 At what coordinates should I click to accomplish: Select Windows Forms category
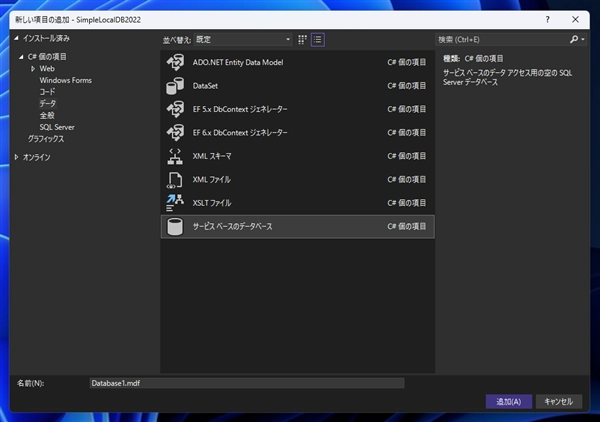coord(65,80)
